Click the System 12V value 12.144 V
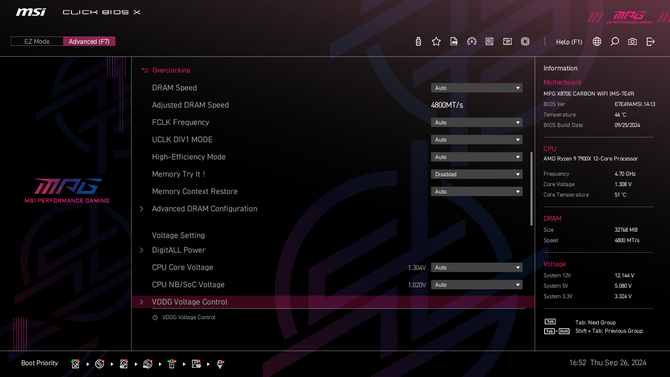Screen dimensions: 670x377 coord(624,276)
